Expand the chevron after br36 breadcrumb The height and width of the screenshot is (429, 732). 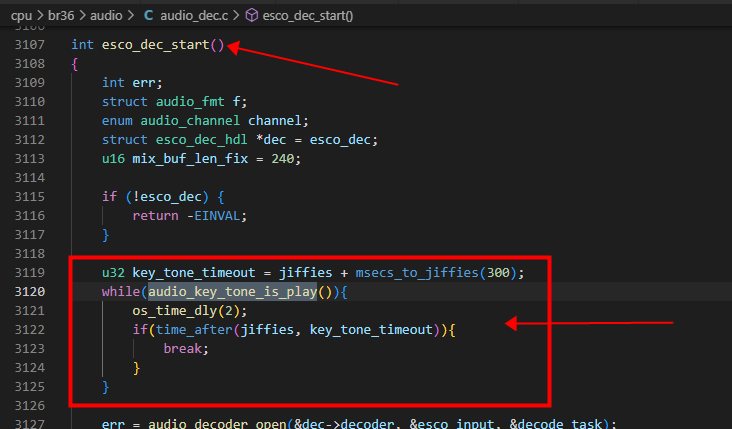[x=83, y=16]
